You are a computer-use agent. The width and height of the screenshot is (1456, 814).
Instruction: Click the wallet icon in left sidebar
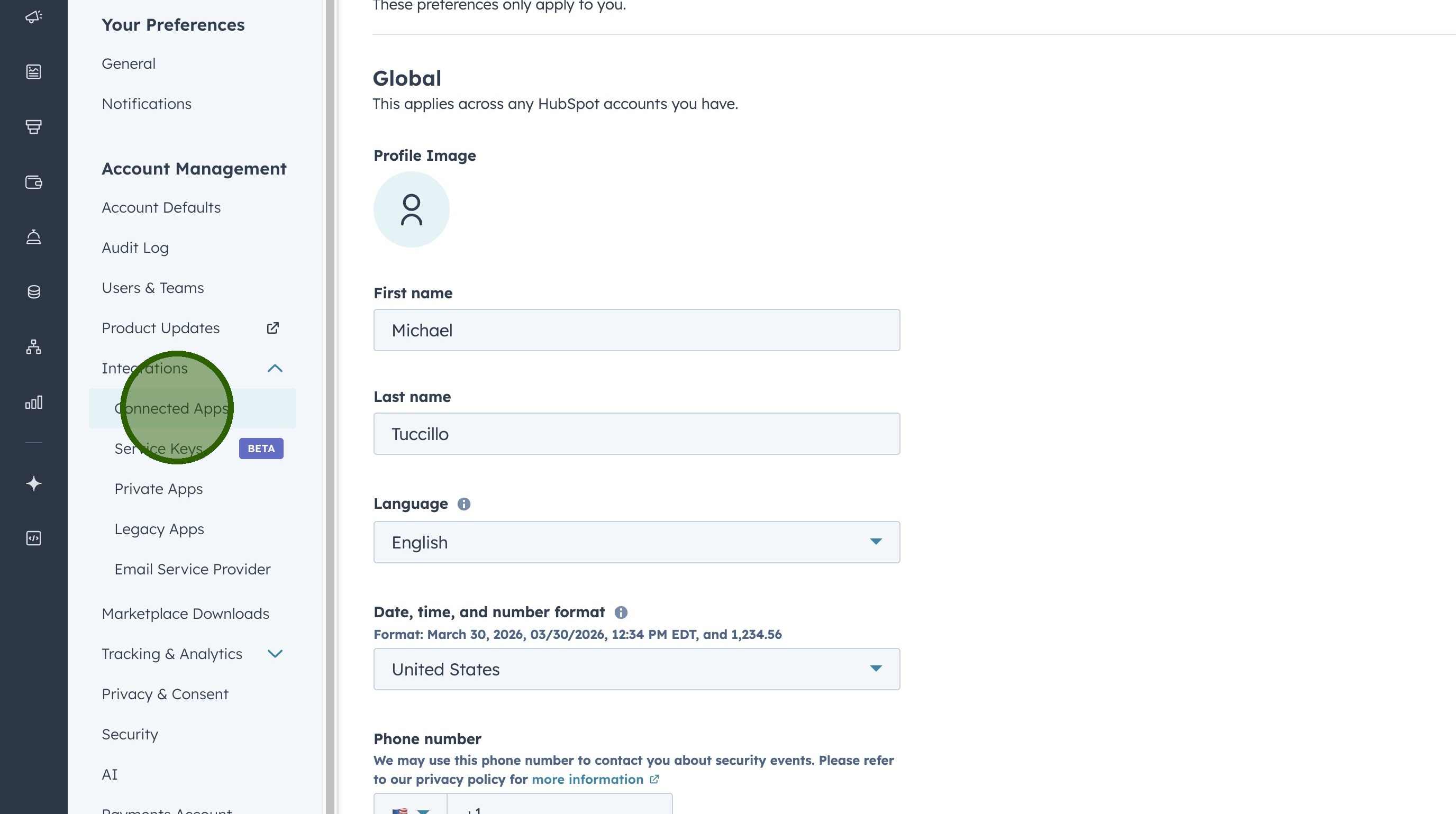(33, 182)
